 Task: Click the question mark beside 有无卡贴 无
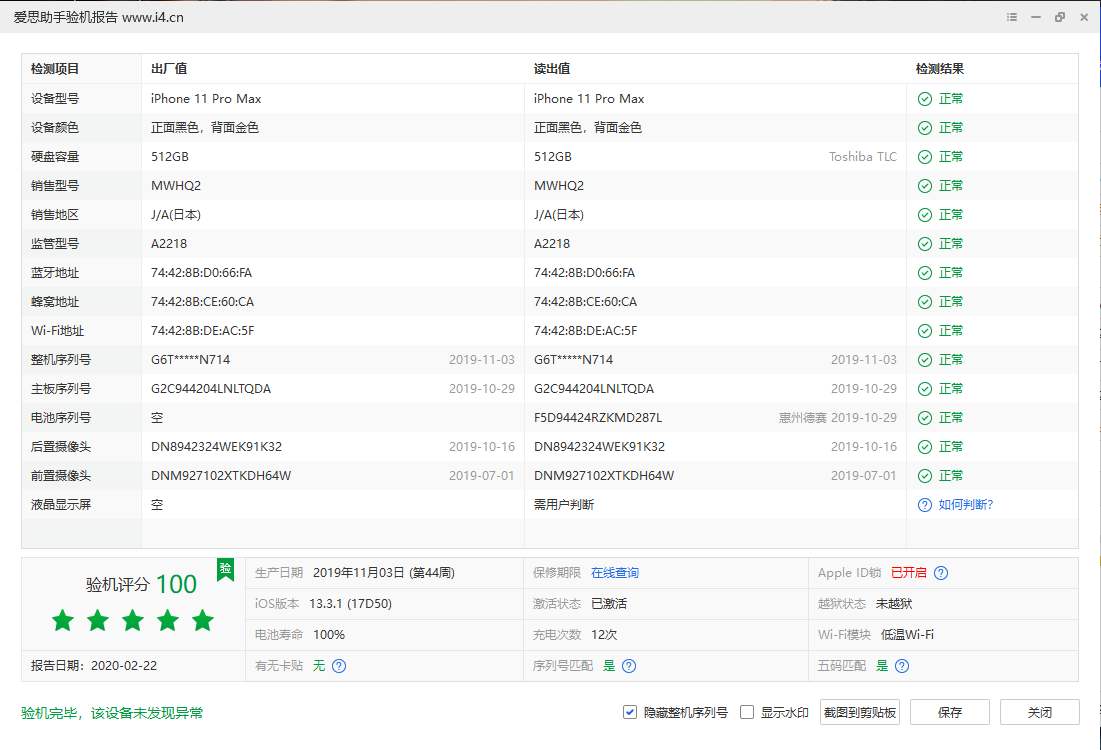337,665
